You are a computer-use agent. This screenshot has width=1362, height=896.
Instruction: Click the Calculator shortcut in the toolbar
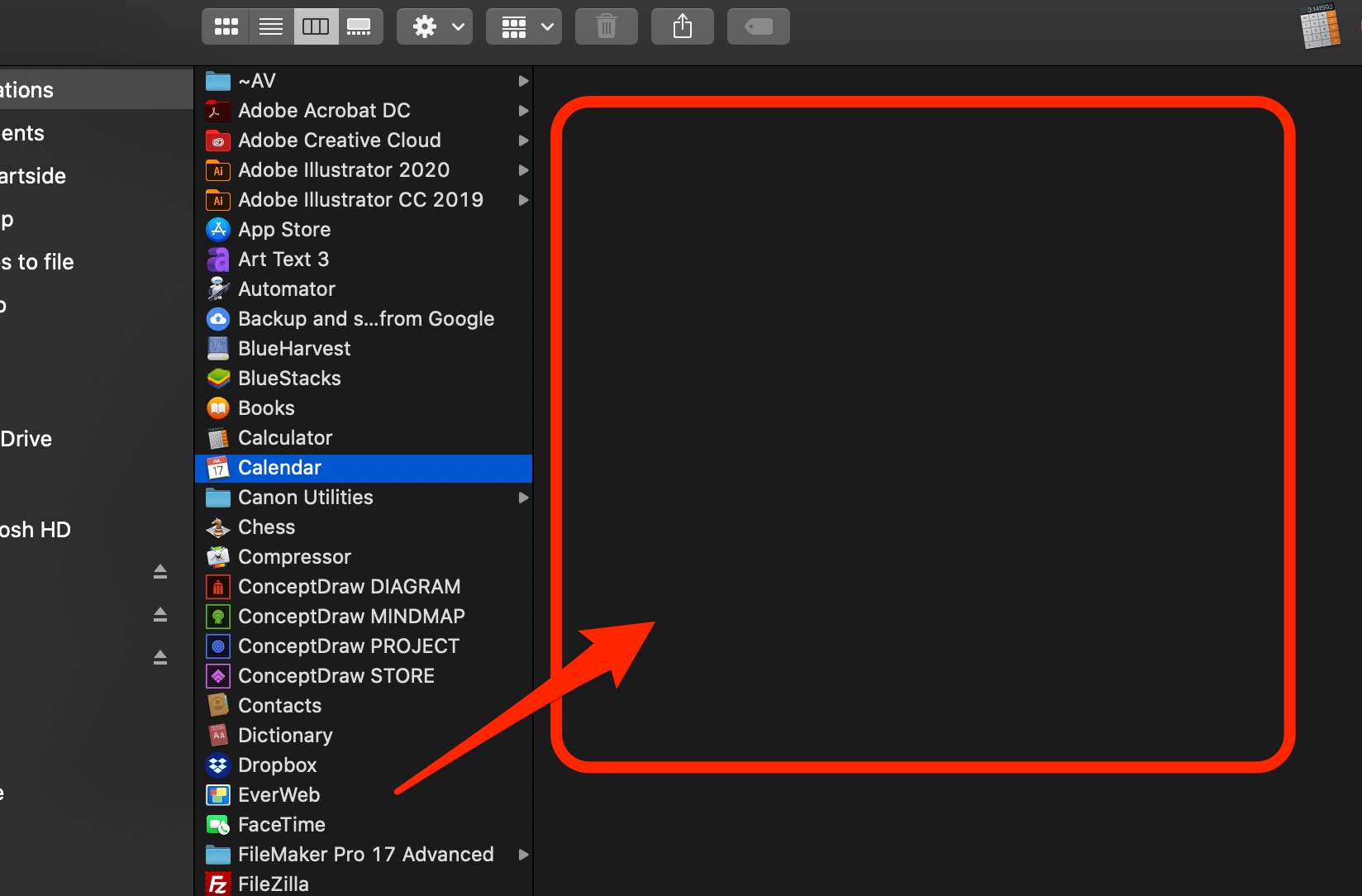click(1320, 26)
